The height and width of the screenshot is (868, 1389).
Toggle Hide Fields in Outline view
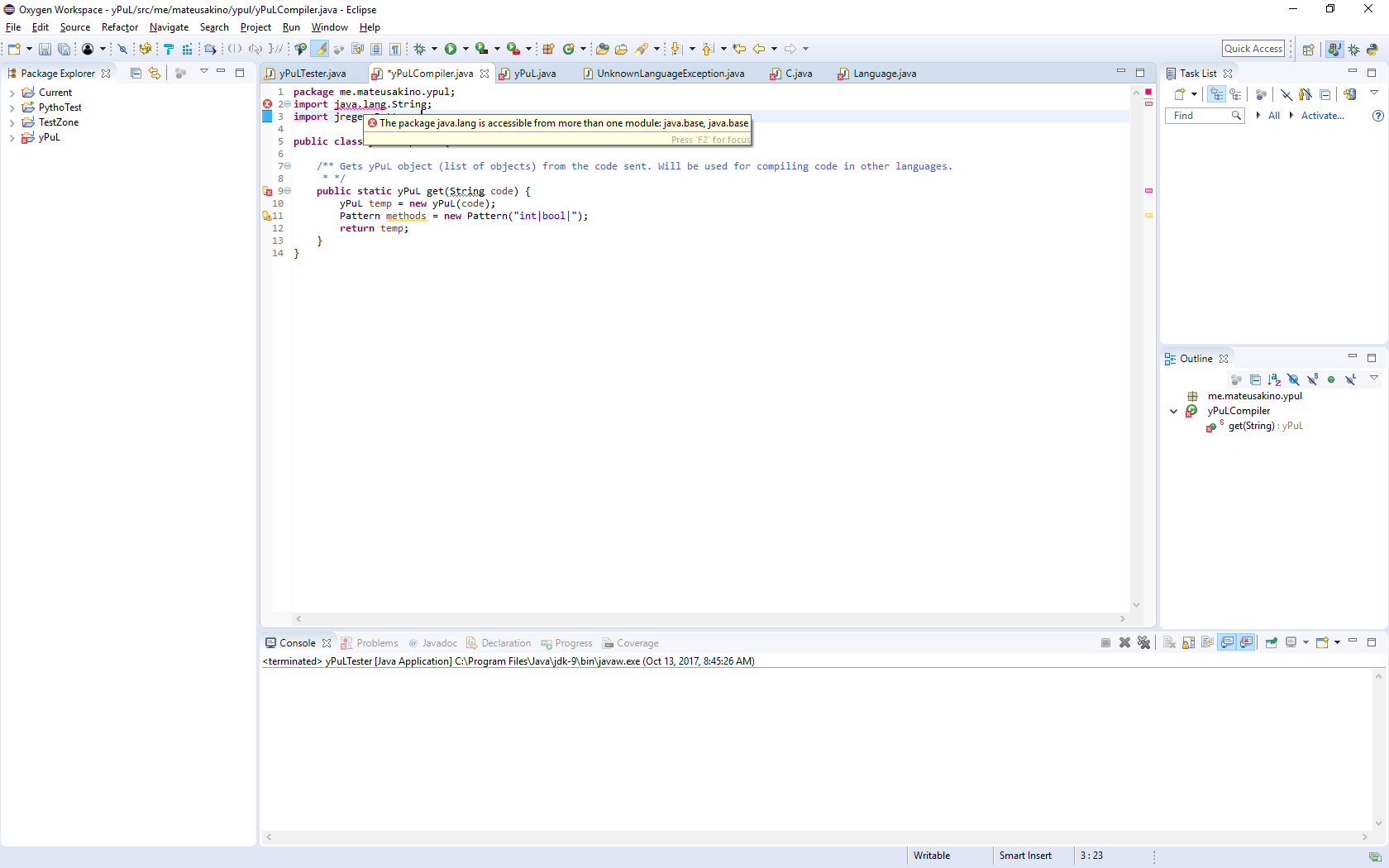(1293, 379)
